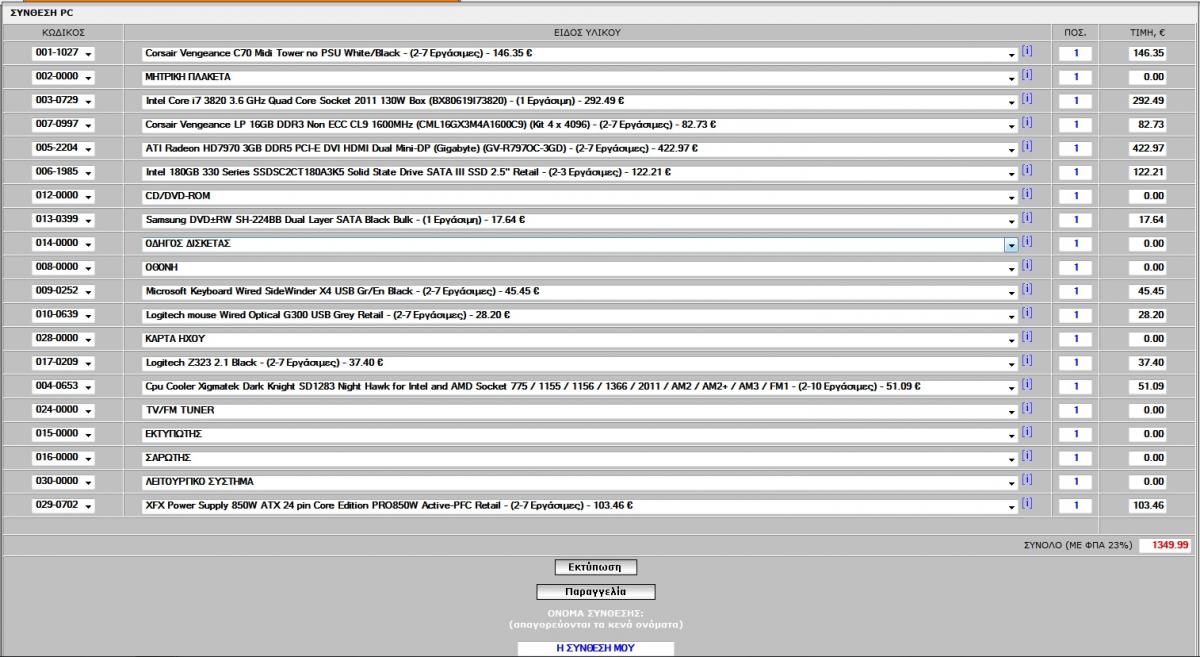This screenshot has height=657, width=1200.
Task: Show info for Intel Core i7 3820 row
Action: click(x=1026, y=99)
